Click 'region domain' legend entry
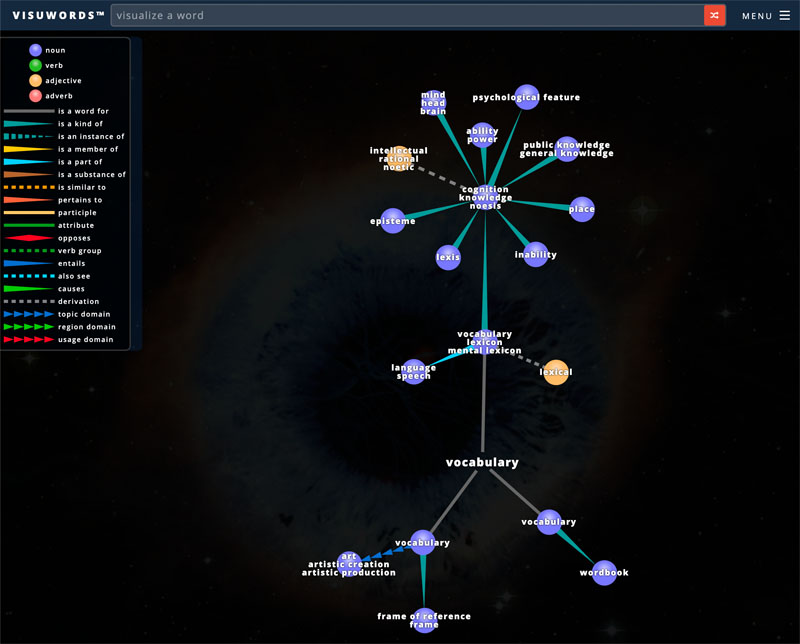 (x=60, y=327)
